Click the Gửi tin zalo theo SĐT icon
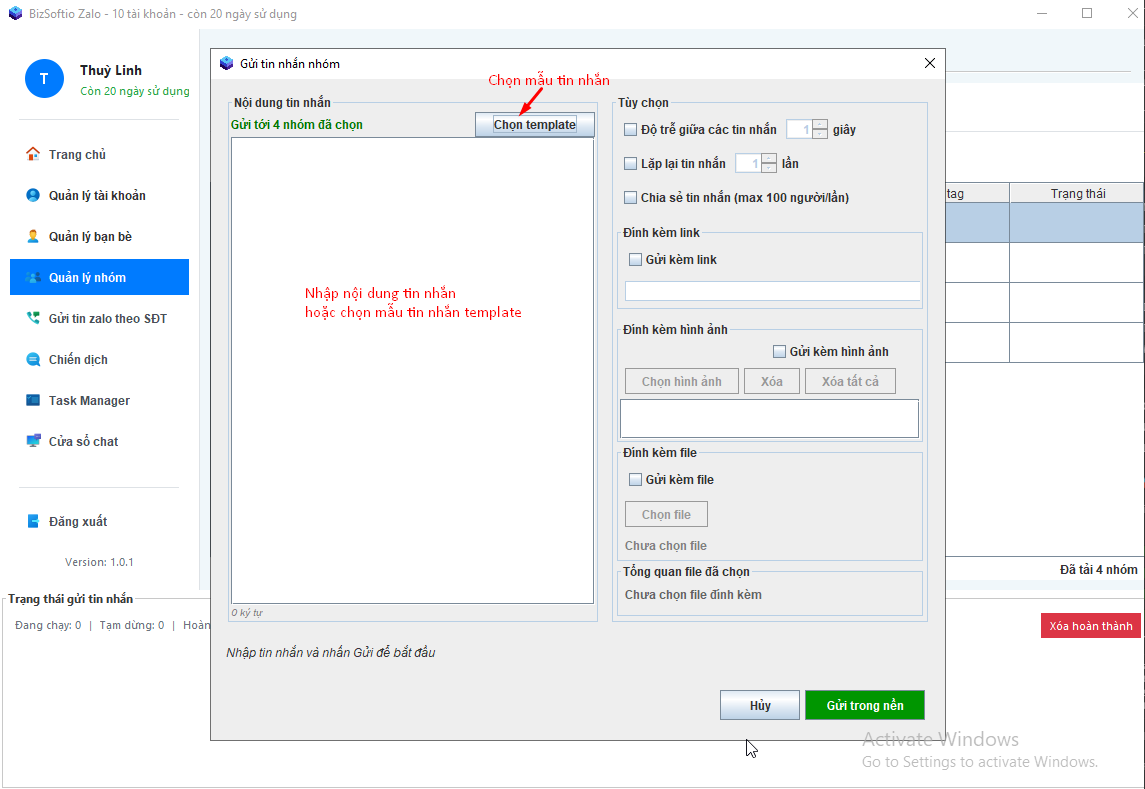The height and width of the screenshot is (789, 1145). (x=33, y=319)
